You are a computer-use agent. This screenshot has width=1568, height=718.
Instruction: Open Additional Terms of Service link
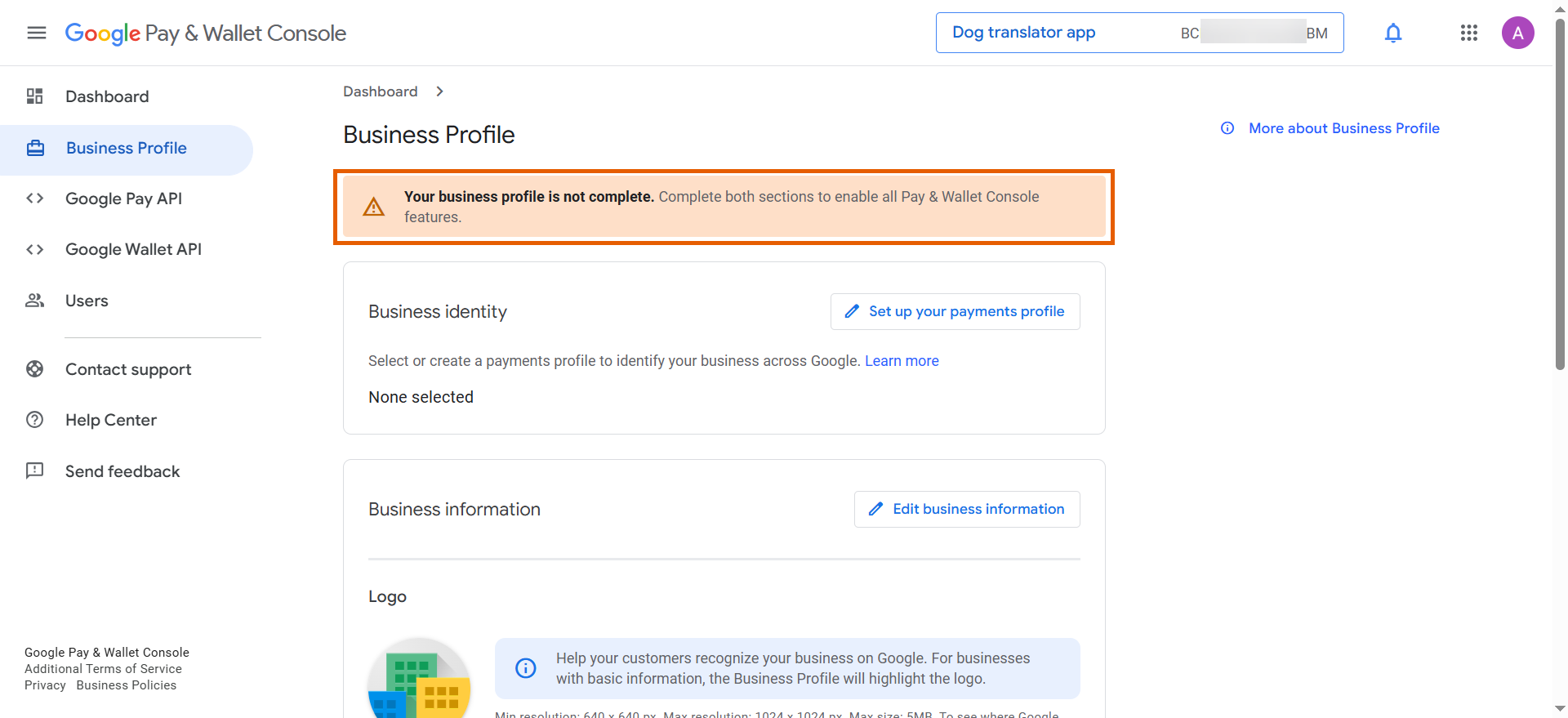point(103,669)
